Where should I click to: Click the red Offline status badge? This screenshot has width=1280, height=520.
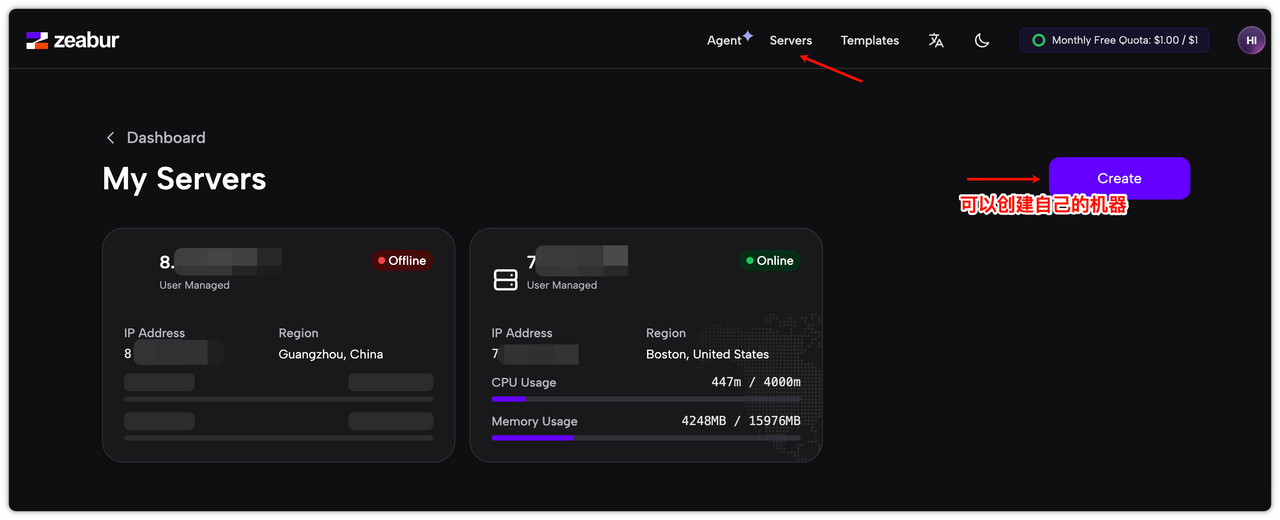pos(402,261)
